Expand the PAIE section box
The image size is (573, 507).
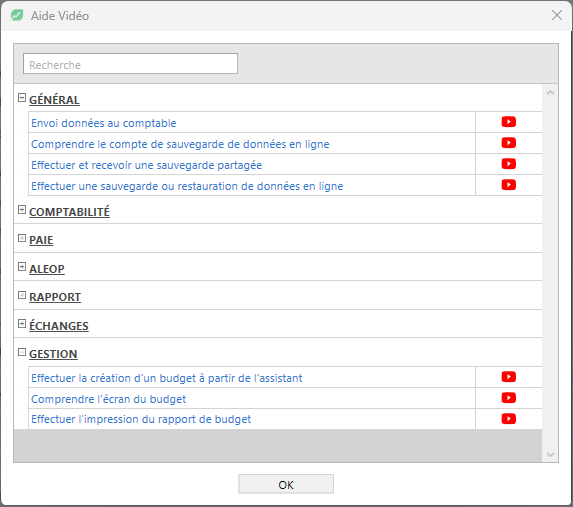(22, 238)
